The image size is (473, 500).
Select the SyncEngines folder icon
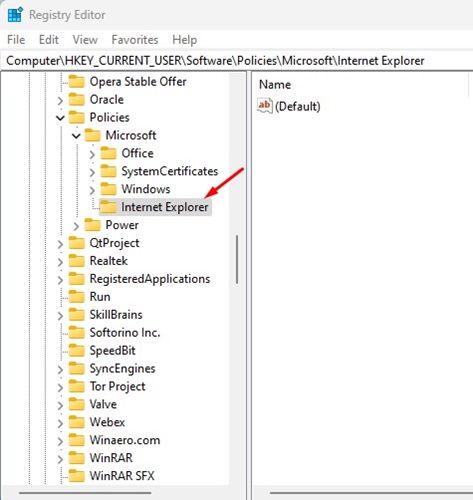click(x=77, y=369)
